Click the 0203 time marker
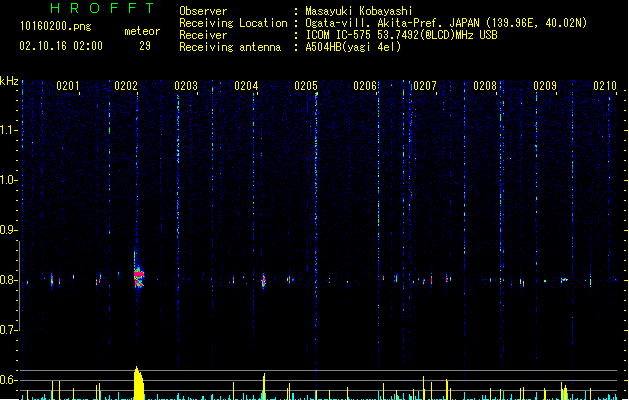The width and height of the screenshot is (629, 400). click(186, 86)
